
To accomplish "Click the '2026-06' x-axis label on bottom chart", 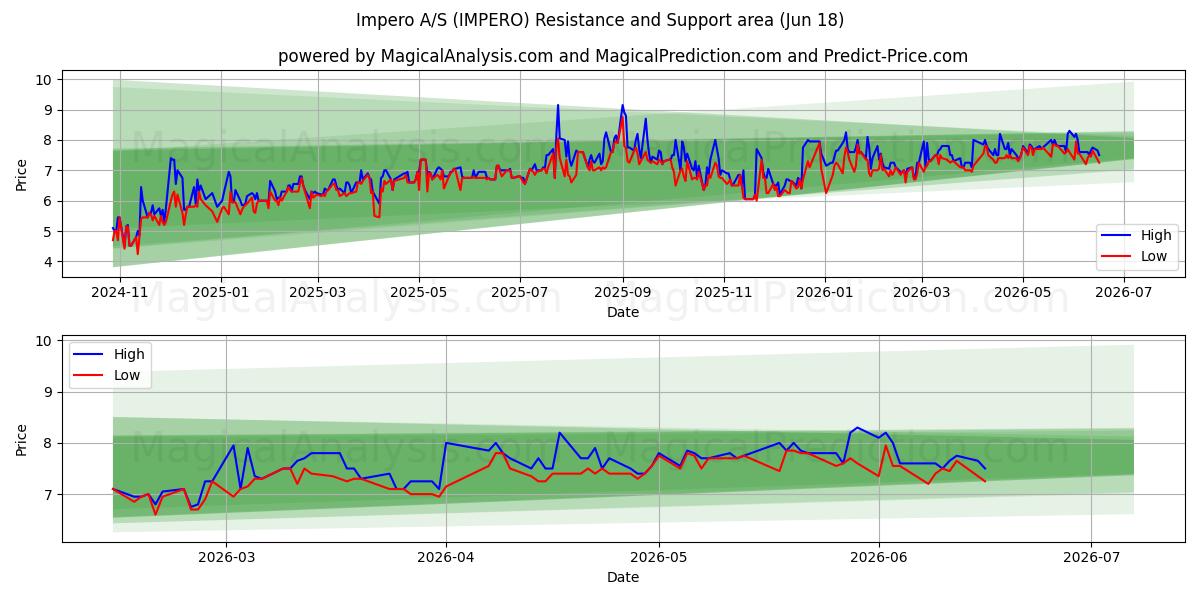I will 878,559.
